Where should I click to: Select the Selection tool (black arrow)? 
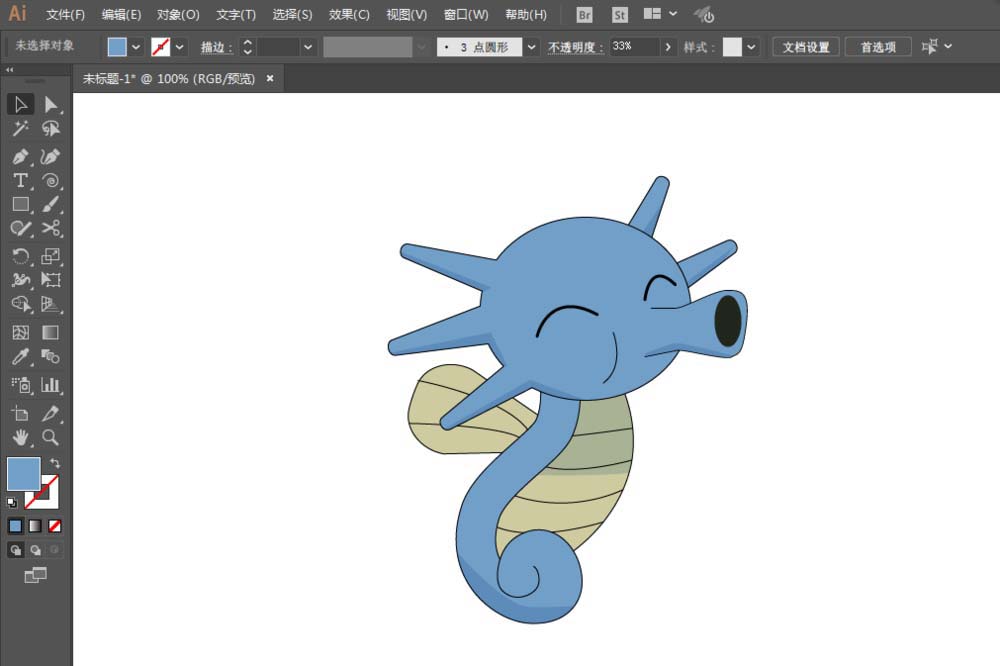20,105
